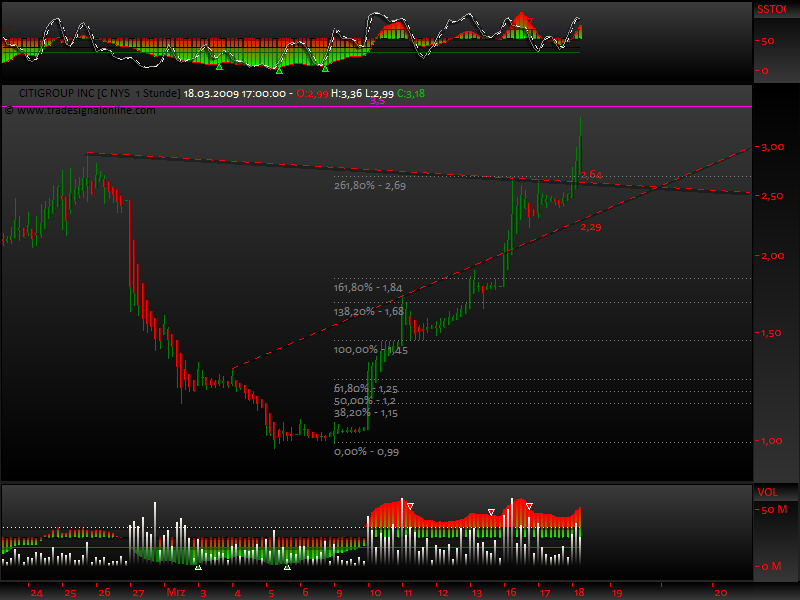Jump to date 25 on time axis
The height and width of the screenshot is (600, 800).
(x=70, y=593)
